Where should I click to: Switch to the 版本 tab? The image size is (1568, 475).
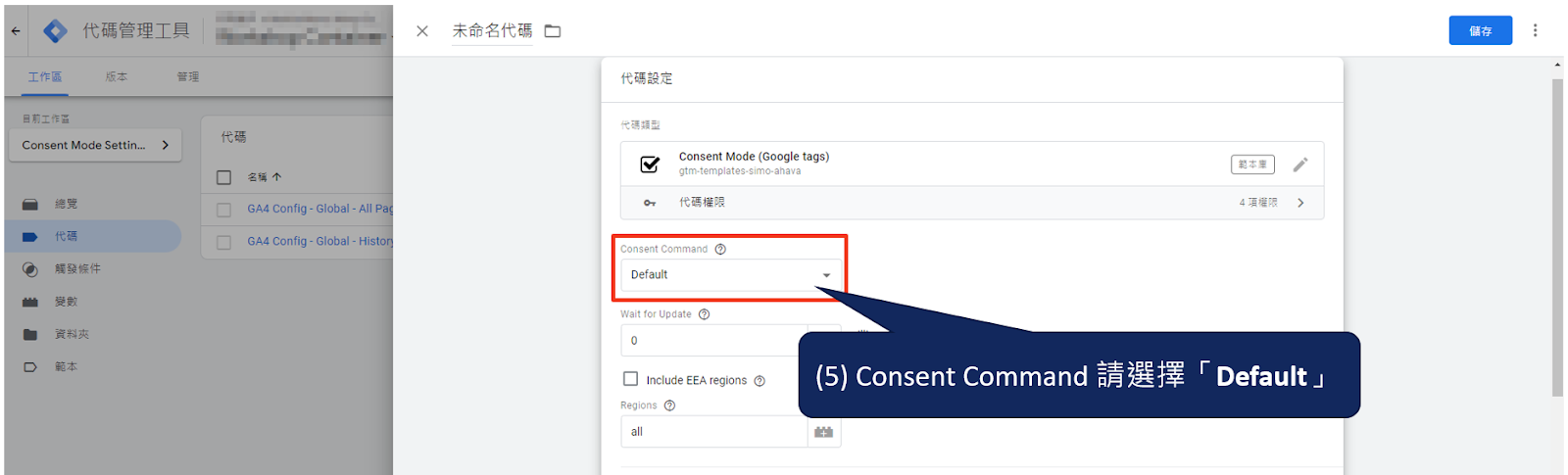(x=117, y=76)
